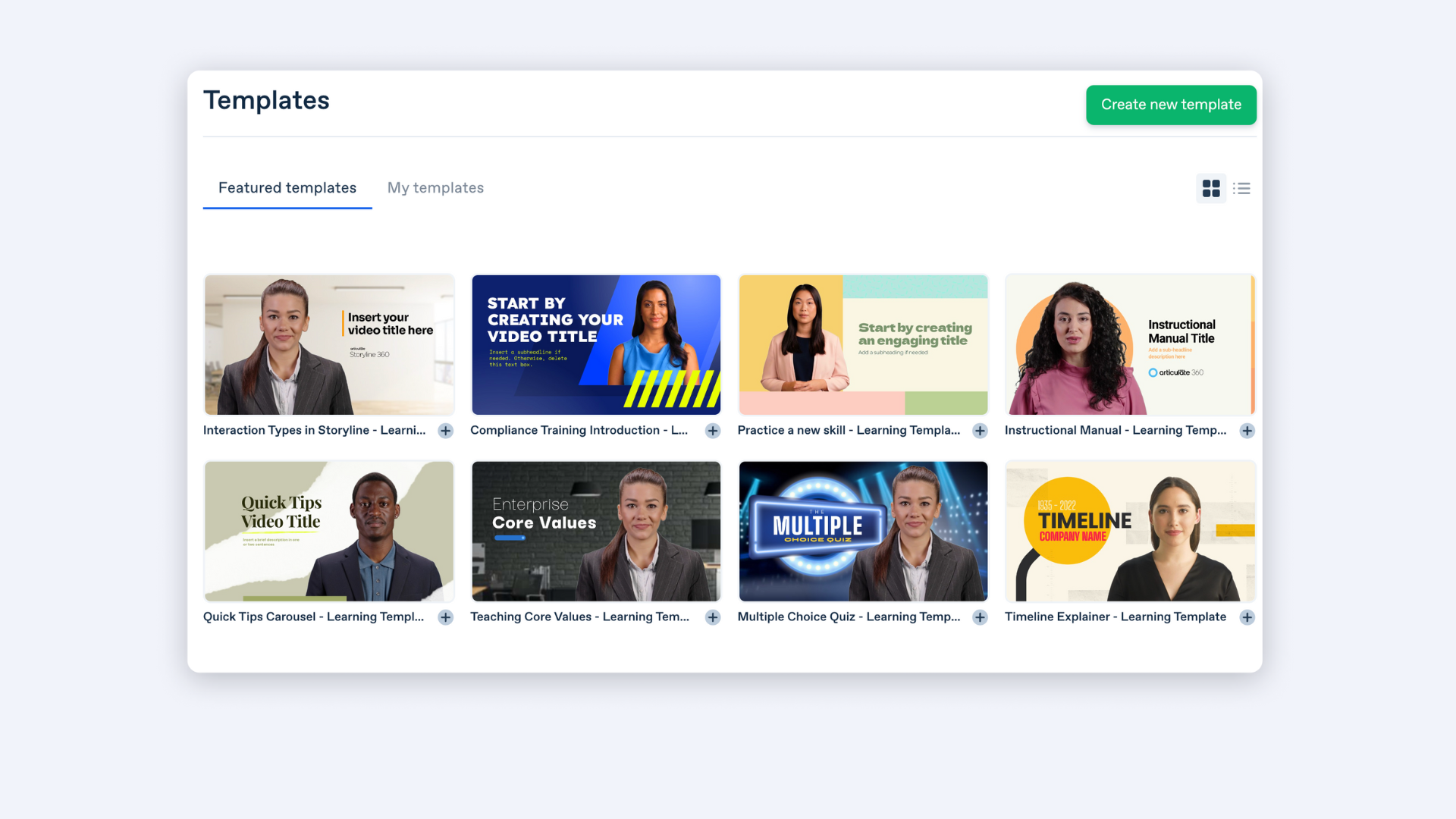Switch to grid view layout
This screenshot has height=819, width=1456.
coord(1211,188)
